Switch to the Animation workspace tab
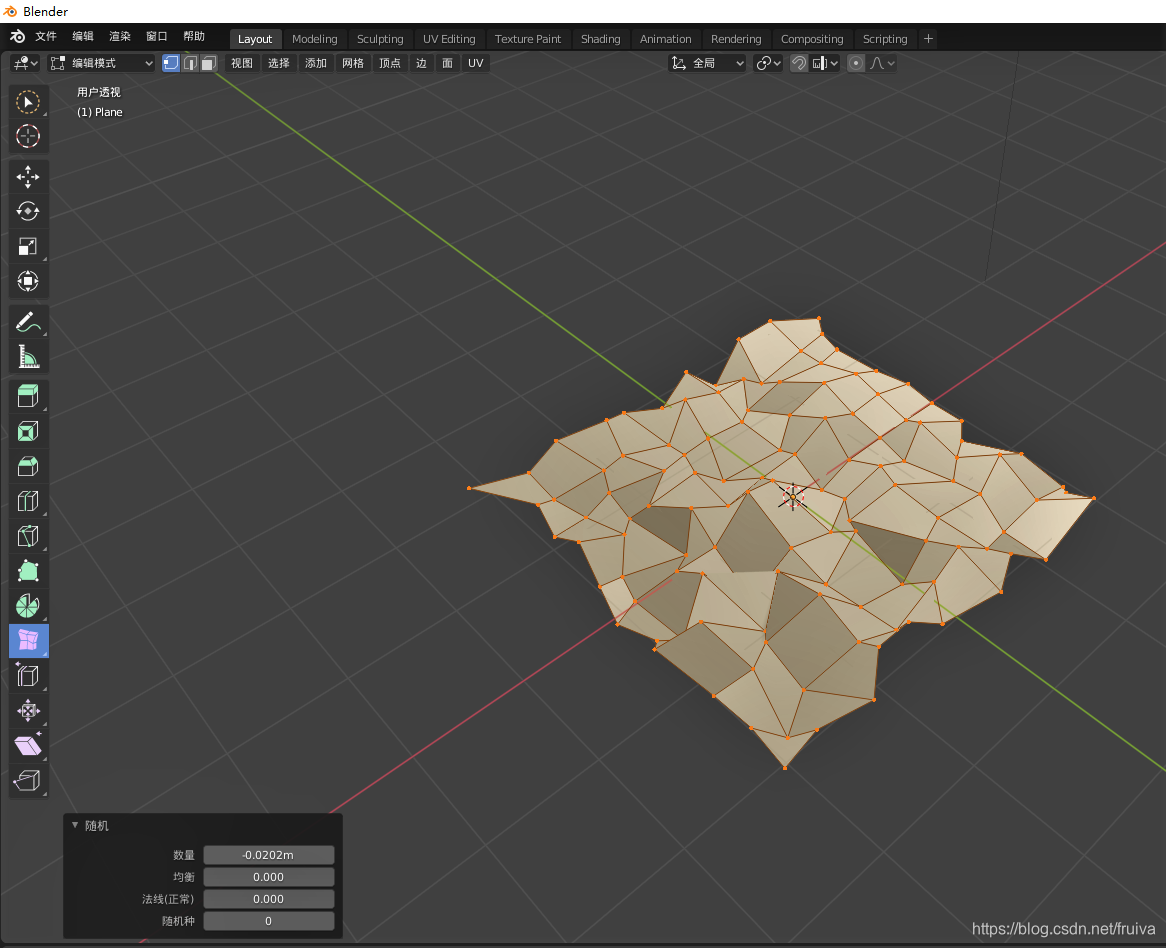This screenshot has height=948, width=1166. click(666, 39)
